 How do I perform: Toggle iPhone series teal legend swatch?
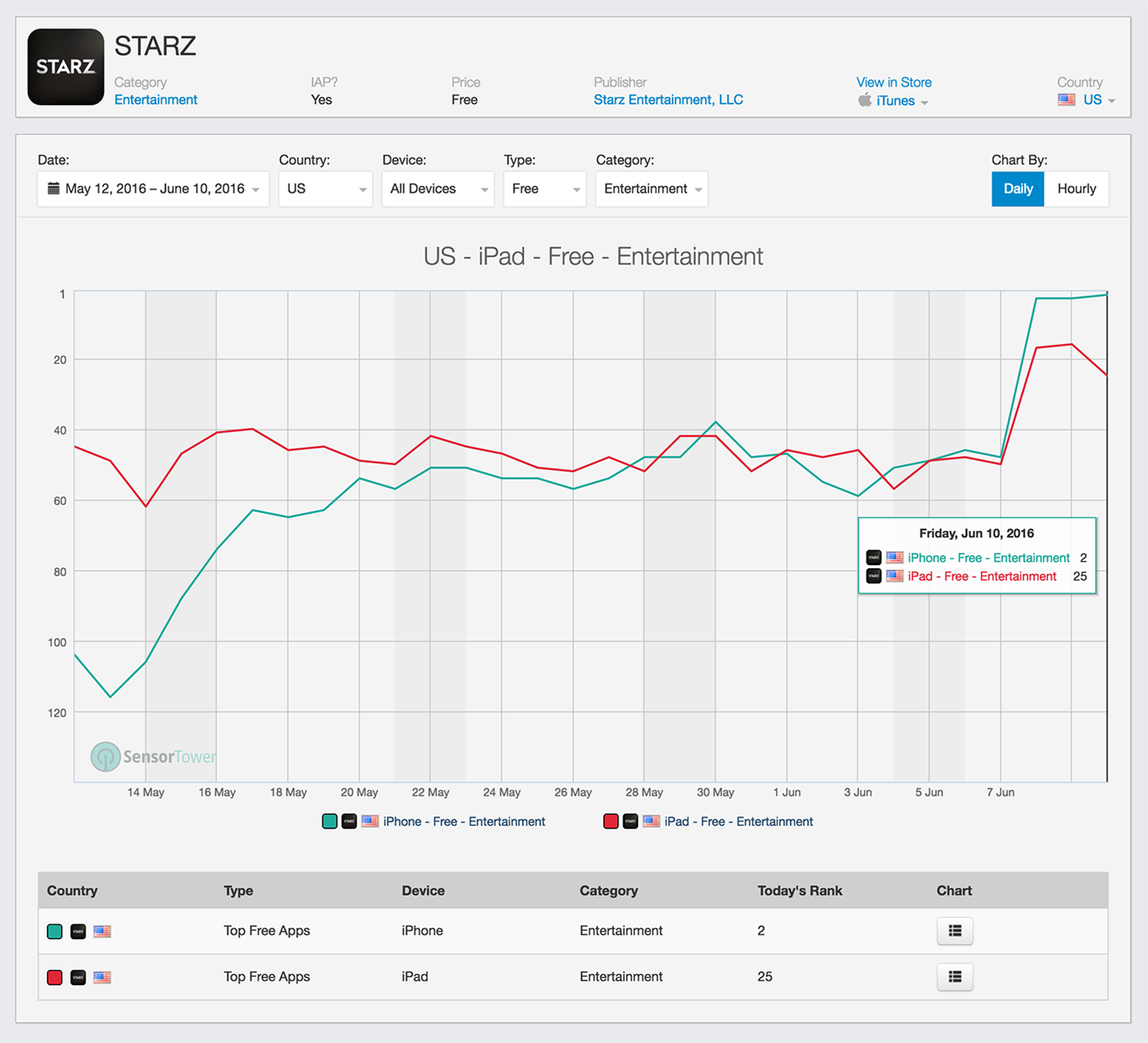coord(330,821)
